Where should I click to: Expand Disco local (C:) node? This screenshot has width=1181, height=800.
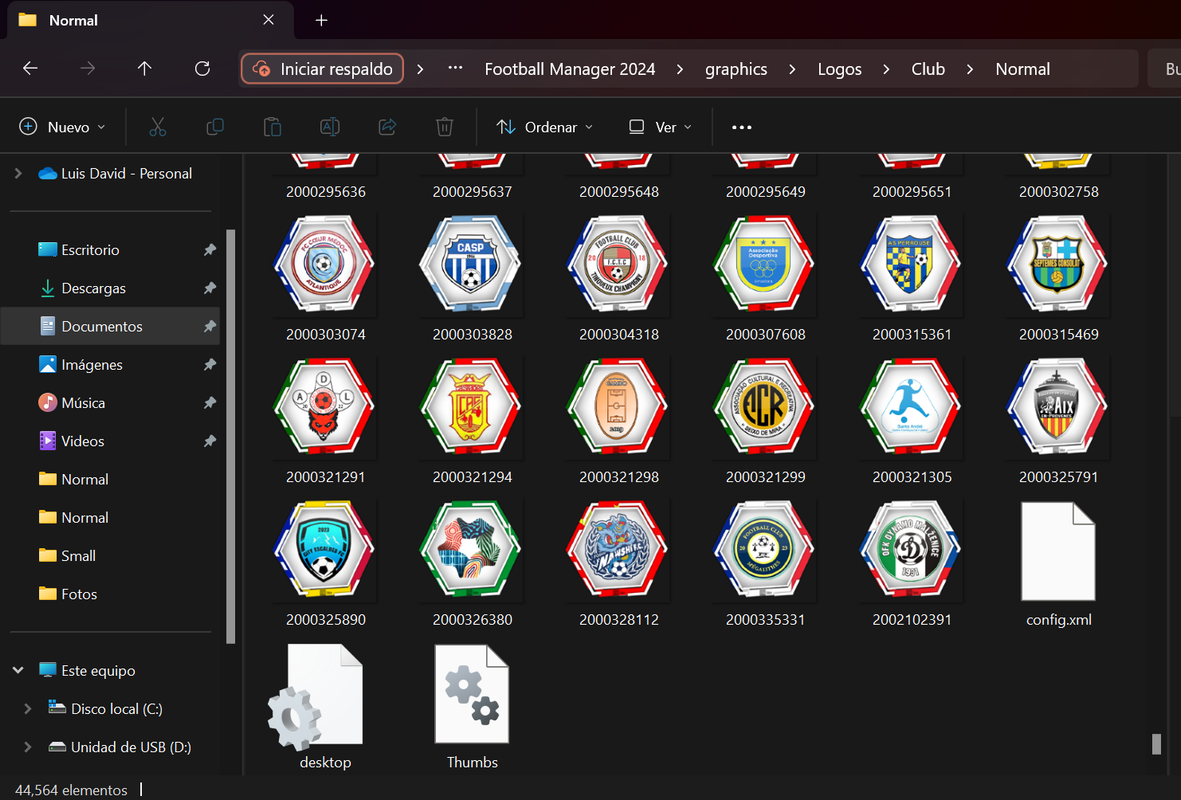[28, 708]
